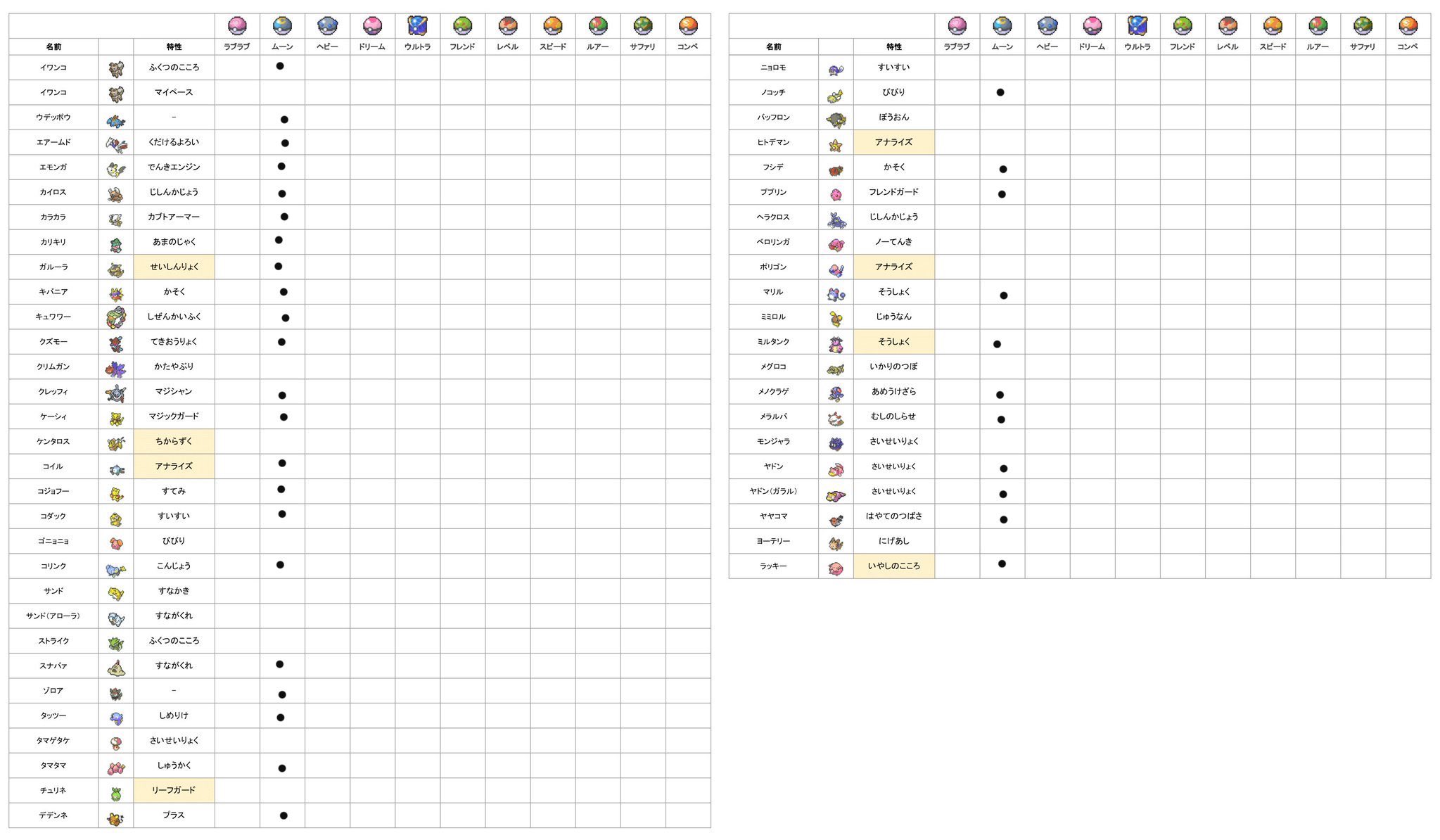Click the ケンタロス name cell

click(x=53, y=441)
